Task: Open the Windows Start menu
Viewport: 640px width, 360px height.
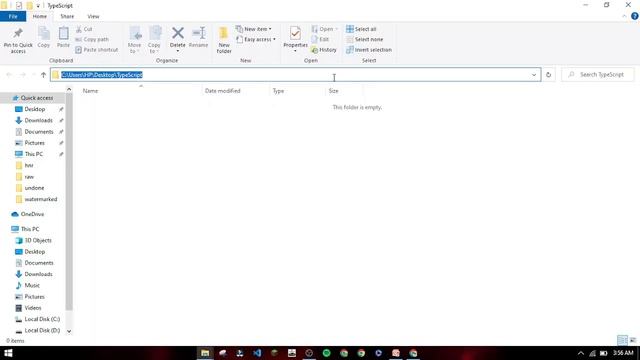Action: 8,353
